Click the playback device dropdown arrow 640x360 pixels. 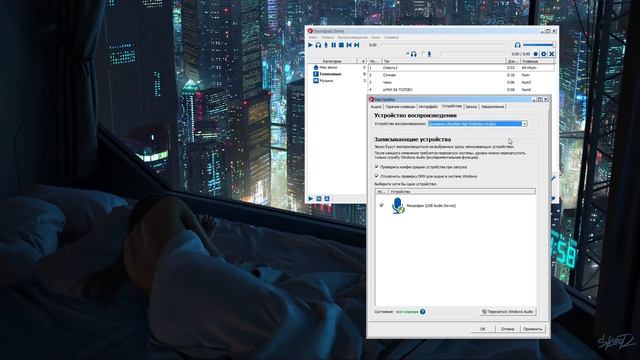(524, 124)
